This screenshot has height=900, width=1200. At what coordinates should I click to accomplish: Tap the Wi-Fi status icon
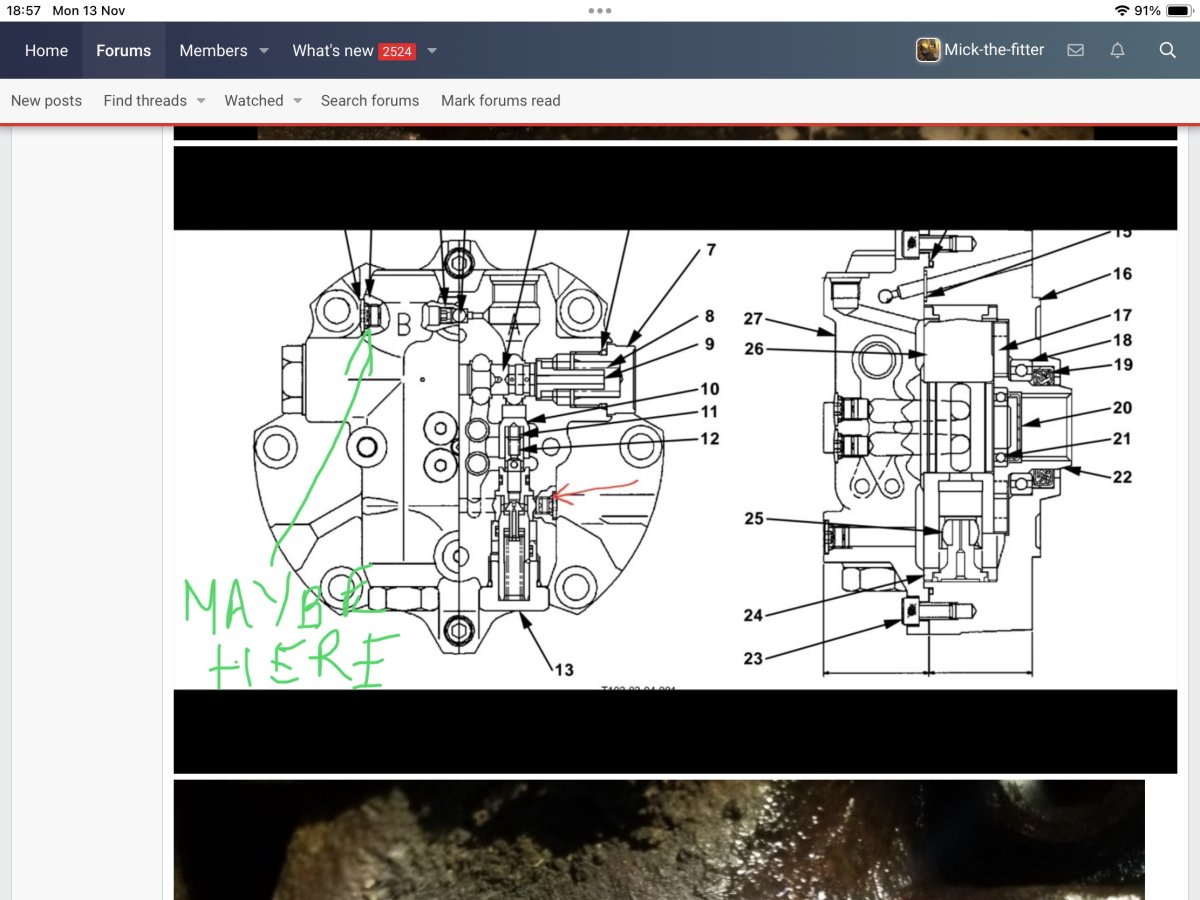click(1122, 10)
